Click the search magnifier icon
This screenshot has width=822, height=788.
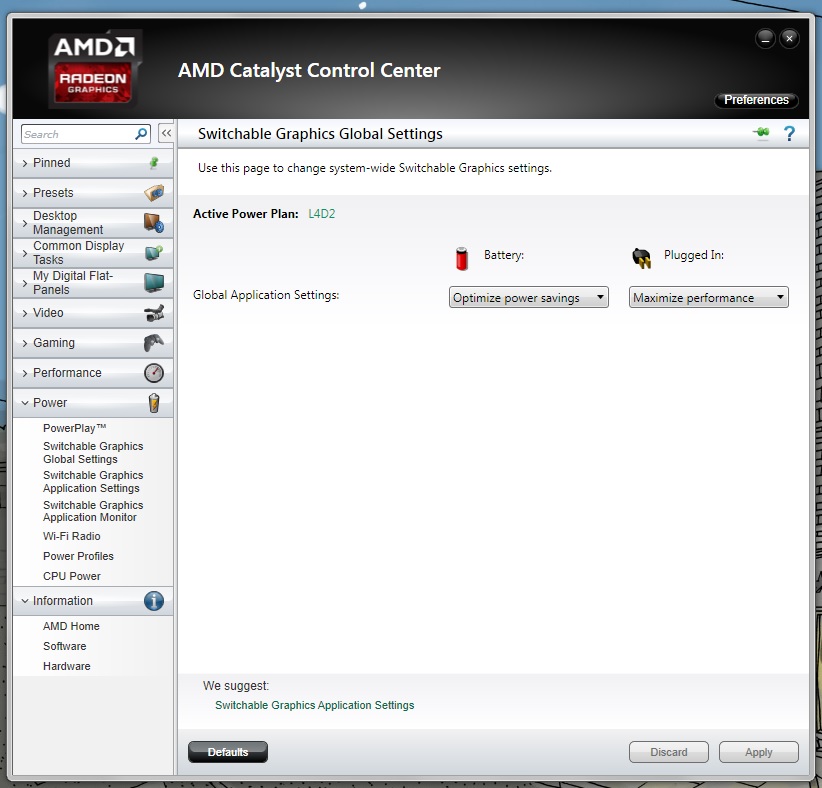(x=141, y=134)
